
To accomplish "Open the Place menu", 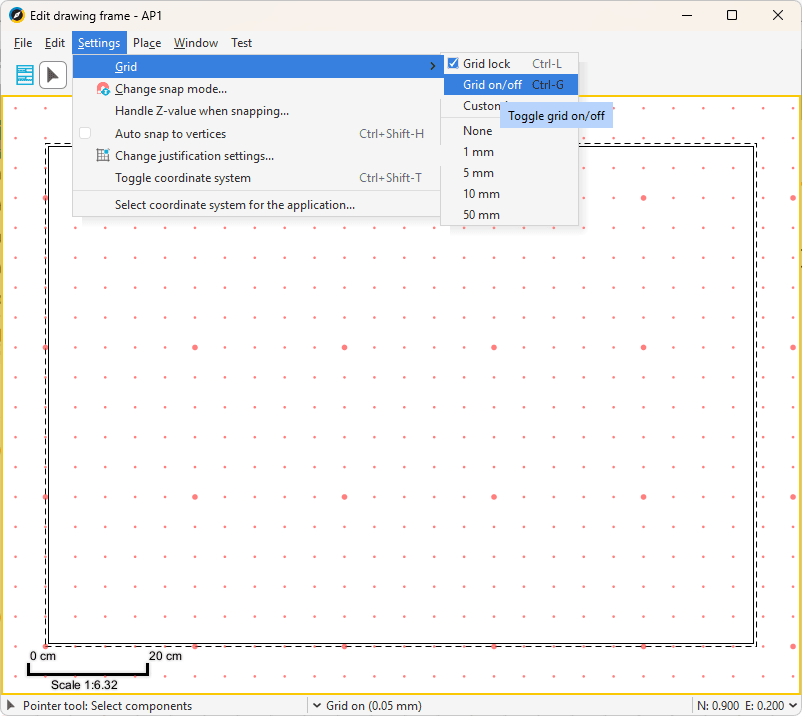I will 147,43.
